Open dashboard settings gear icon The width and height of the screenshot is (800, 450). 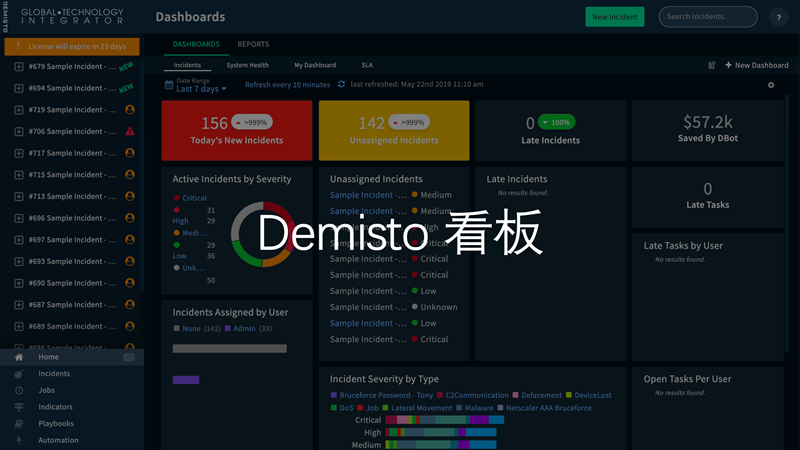pos(771,85)
